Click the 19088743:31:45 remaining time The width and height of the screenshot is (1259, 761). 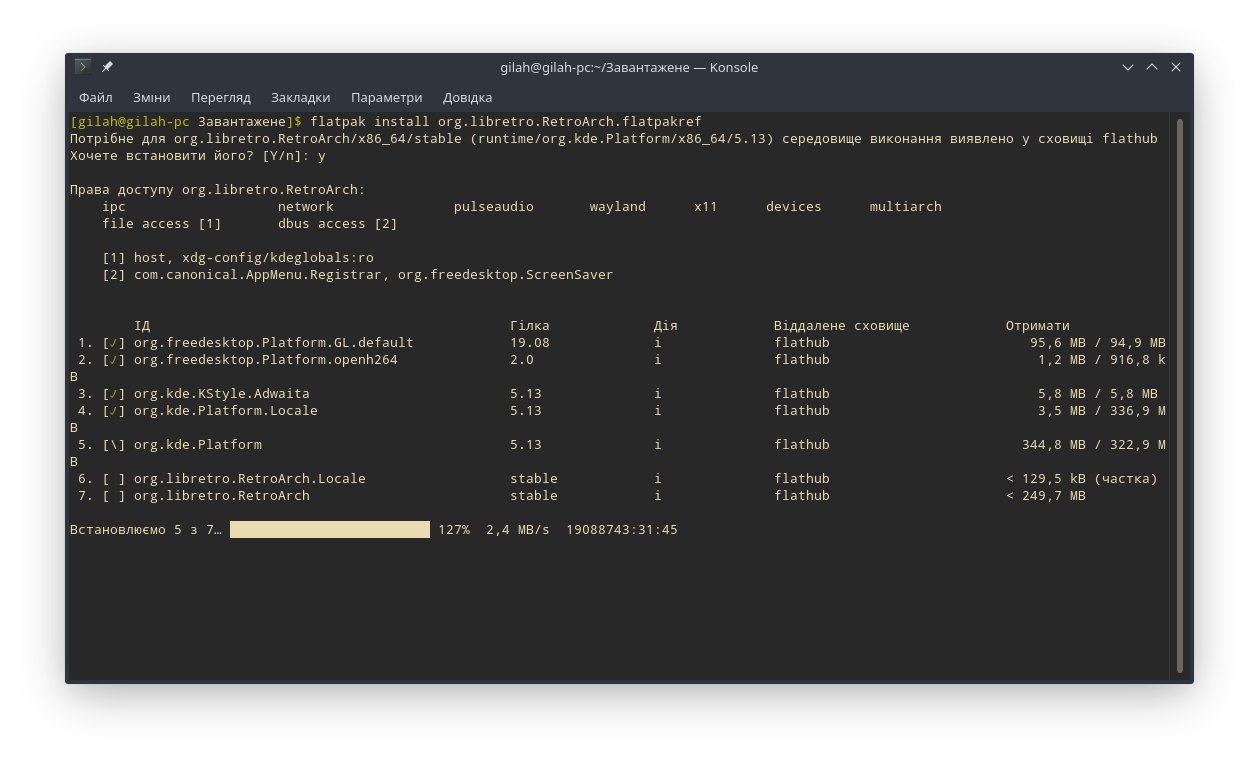[621, 529]
